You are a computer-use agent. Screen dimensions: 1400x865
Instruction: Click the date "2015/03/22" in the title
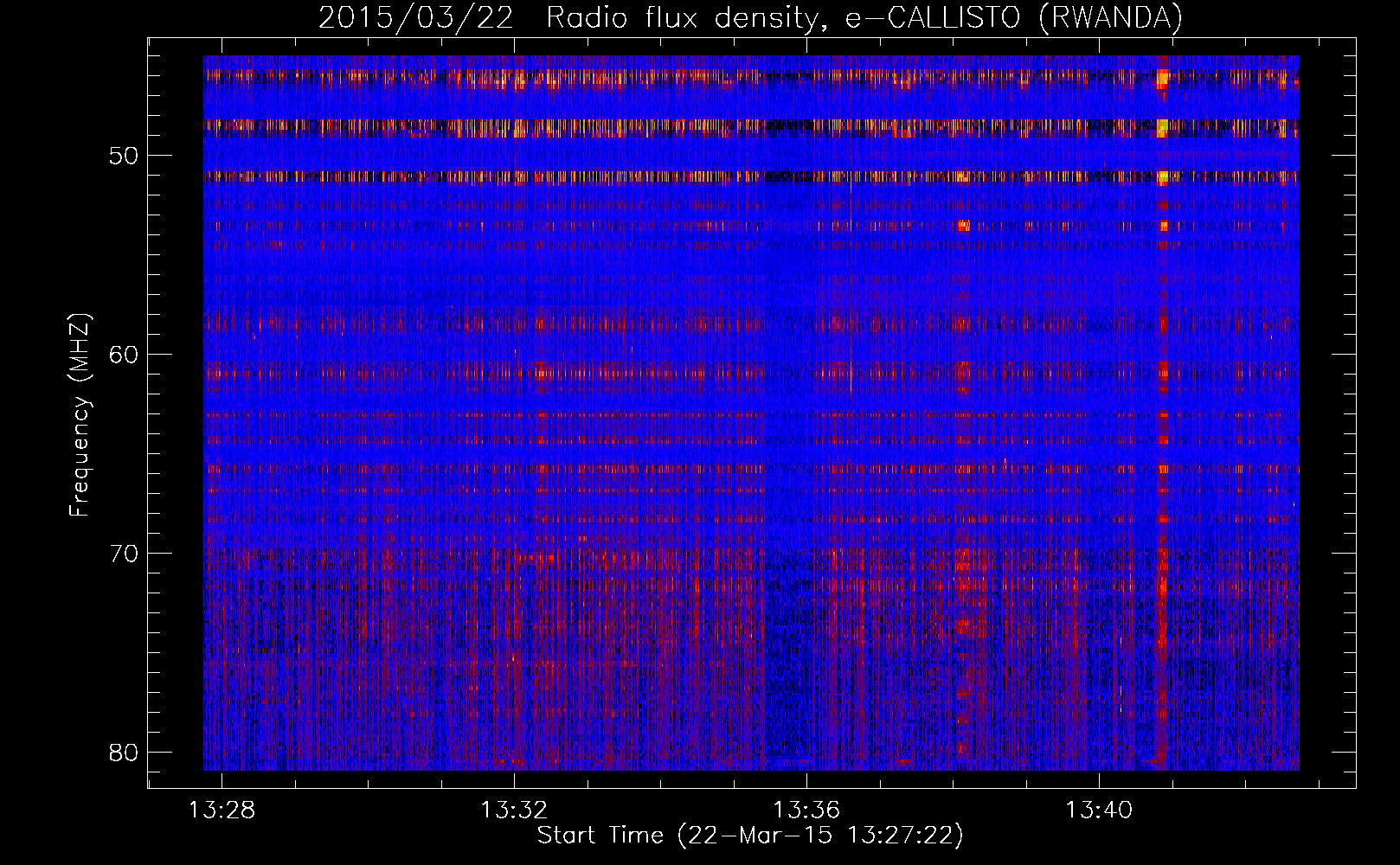(x=415, y=18)
